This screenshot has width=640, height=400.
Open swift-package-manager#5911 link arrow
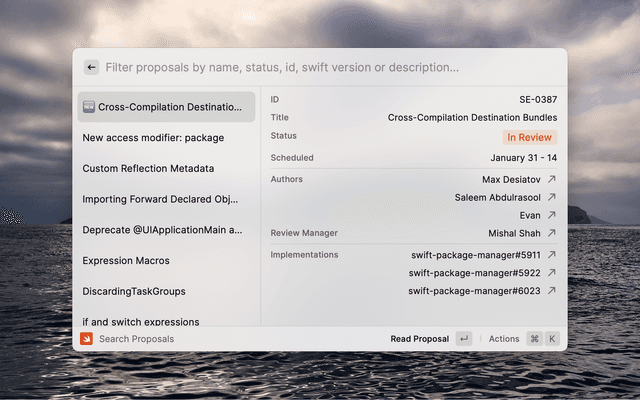coord(551,255)
